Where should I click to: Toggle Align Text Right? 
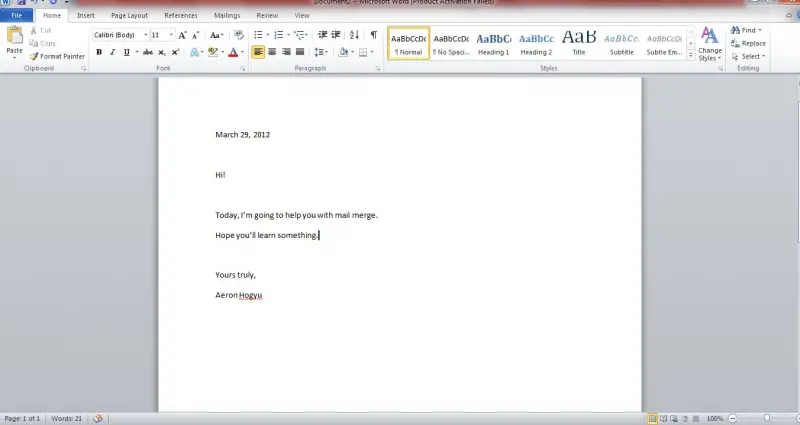(286, 52)
